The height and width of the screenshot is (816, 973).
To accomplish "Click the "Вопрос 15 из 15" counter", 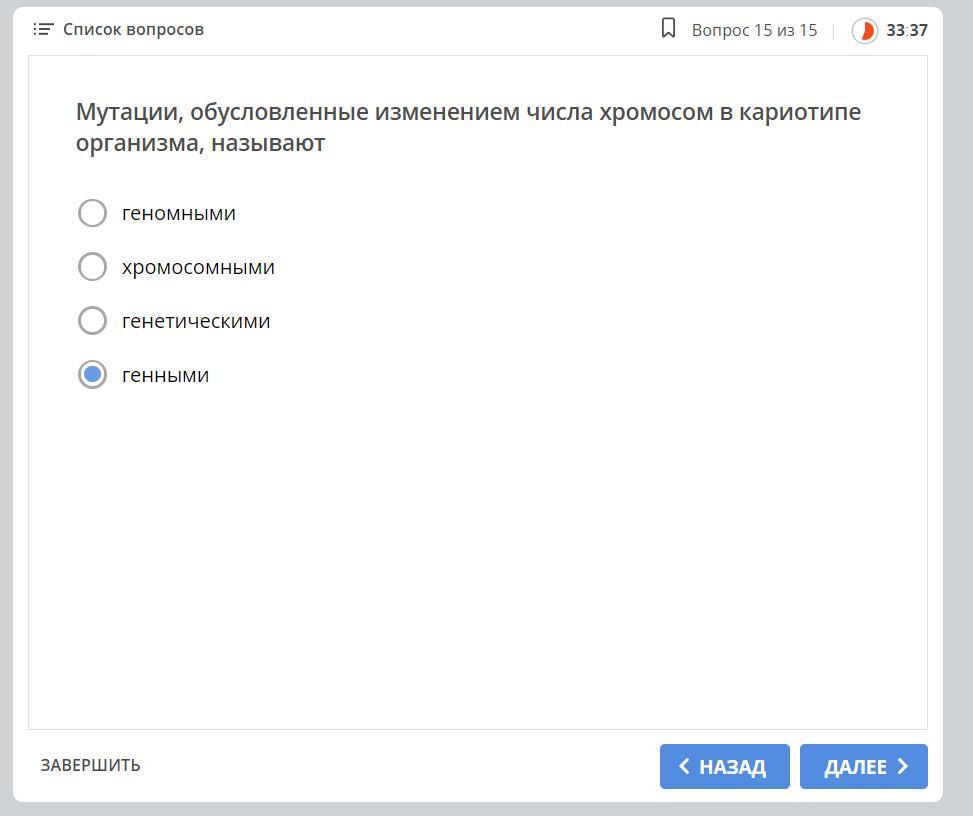I will tap(754, 31).
